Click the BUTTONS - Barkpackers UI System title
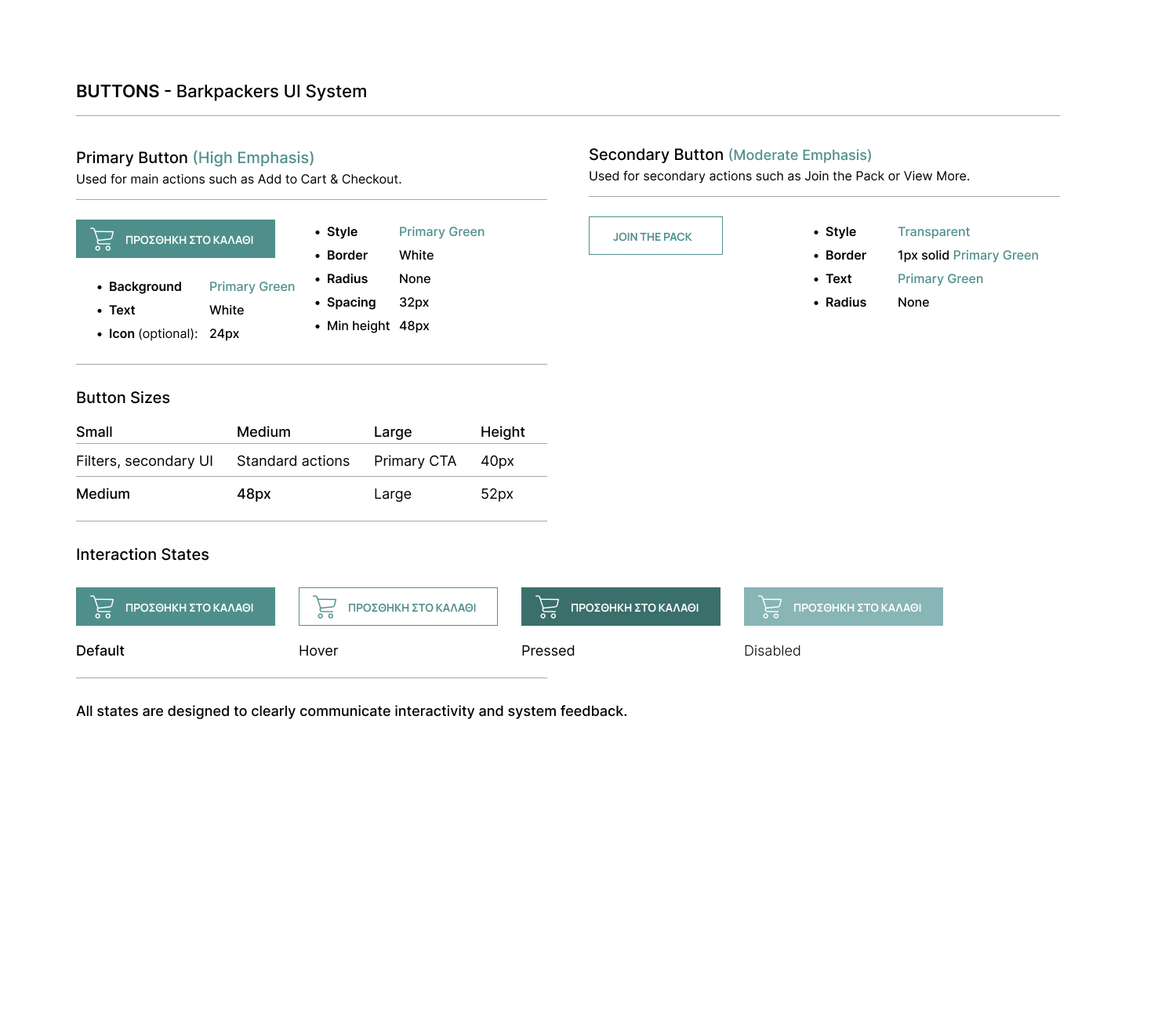 pyautogui.click(x=221, y=92)
